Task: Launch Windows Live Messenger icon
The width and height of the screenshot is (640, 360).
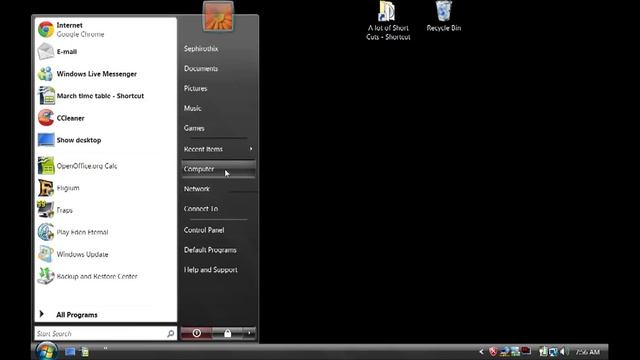Action: pos(45,74)
